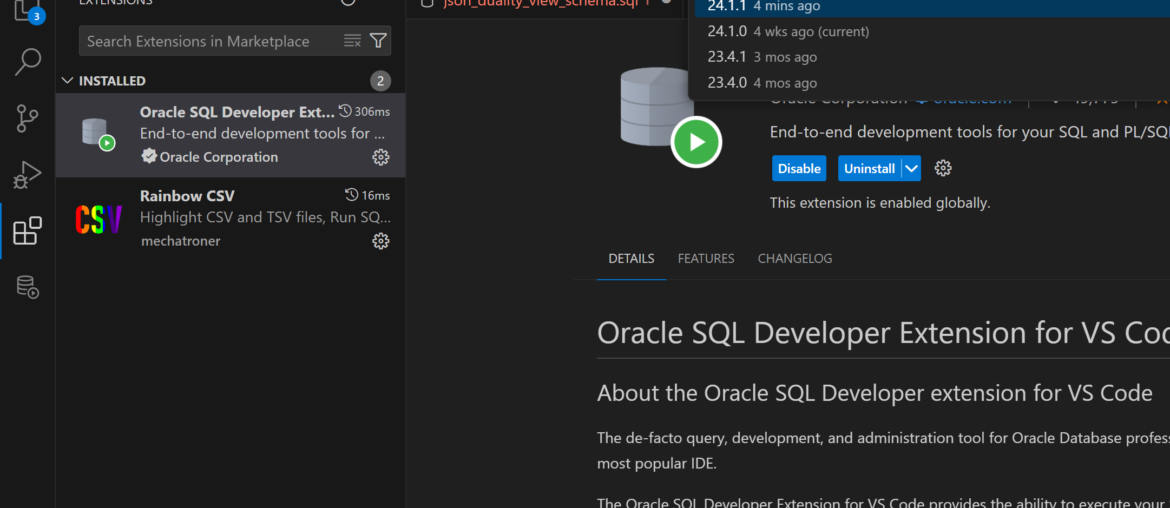Select Oracle SQL Developer extension in list
Image resolution: width=1170 pixels, height=508 pixels.
231,135
